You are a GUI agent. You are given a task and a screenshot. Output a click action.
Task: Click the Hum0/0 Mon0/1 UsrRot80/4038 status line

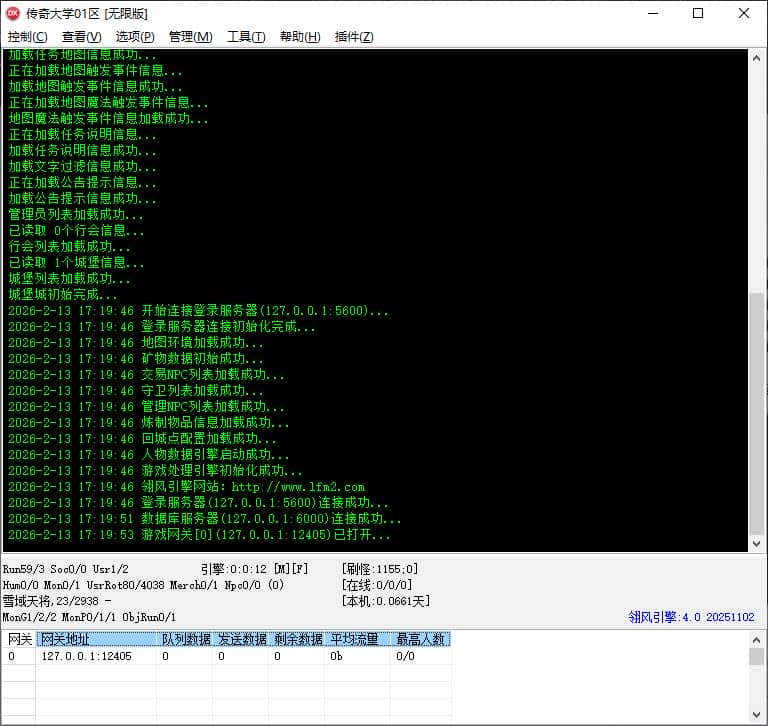tap(143, 585)
